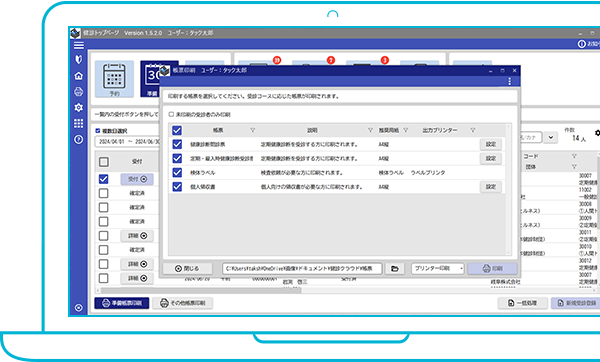Click the 準備帳票印刷 button
Image resolution: width=600 pixels, height=362 pixels.
[122, 303]
